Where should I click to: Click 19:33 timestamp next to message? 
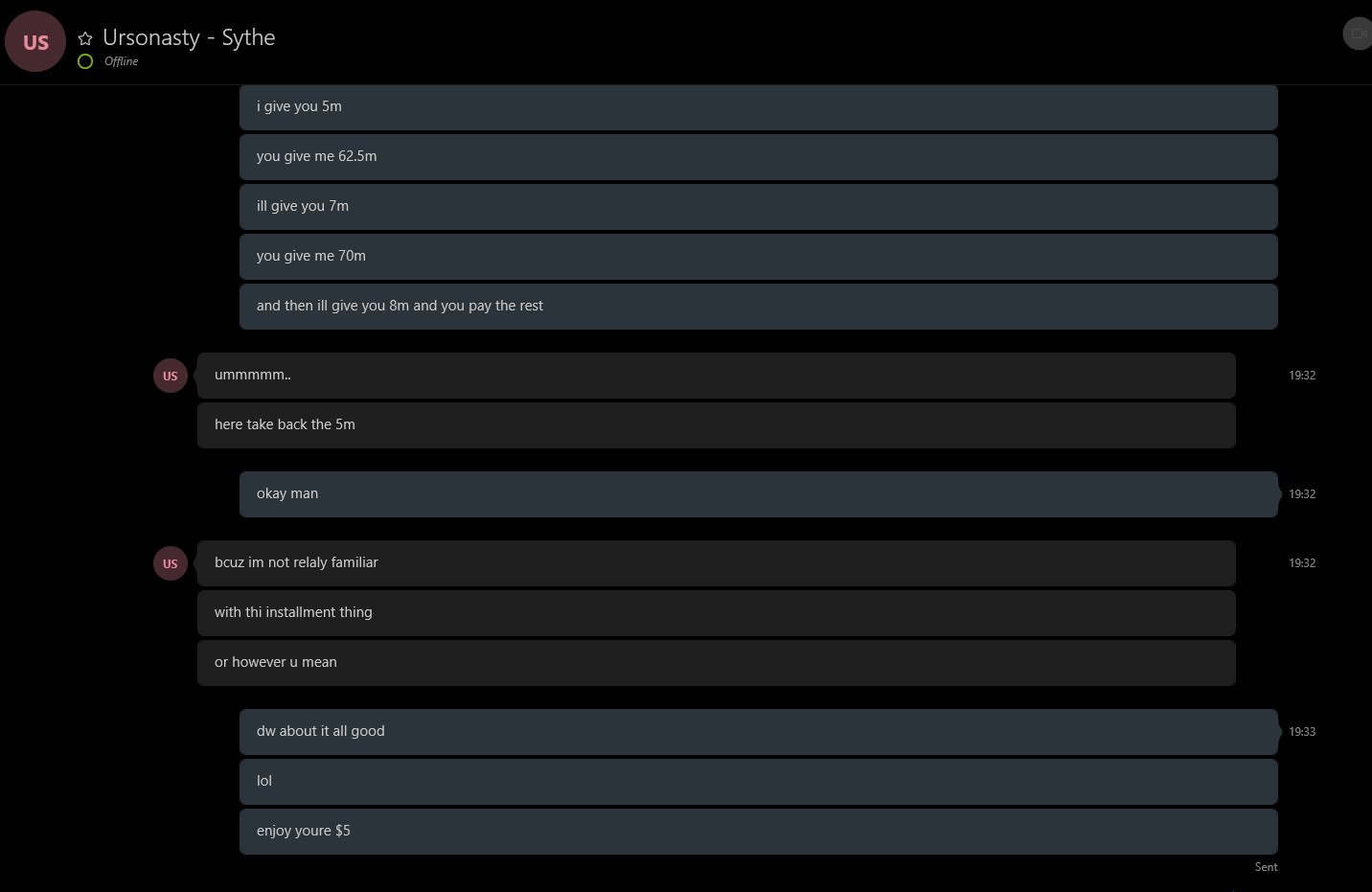(1301, 732)
